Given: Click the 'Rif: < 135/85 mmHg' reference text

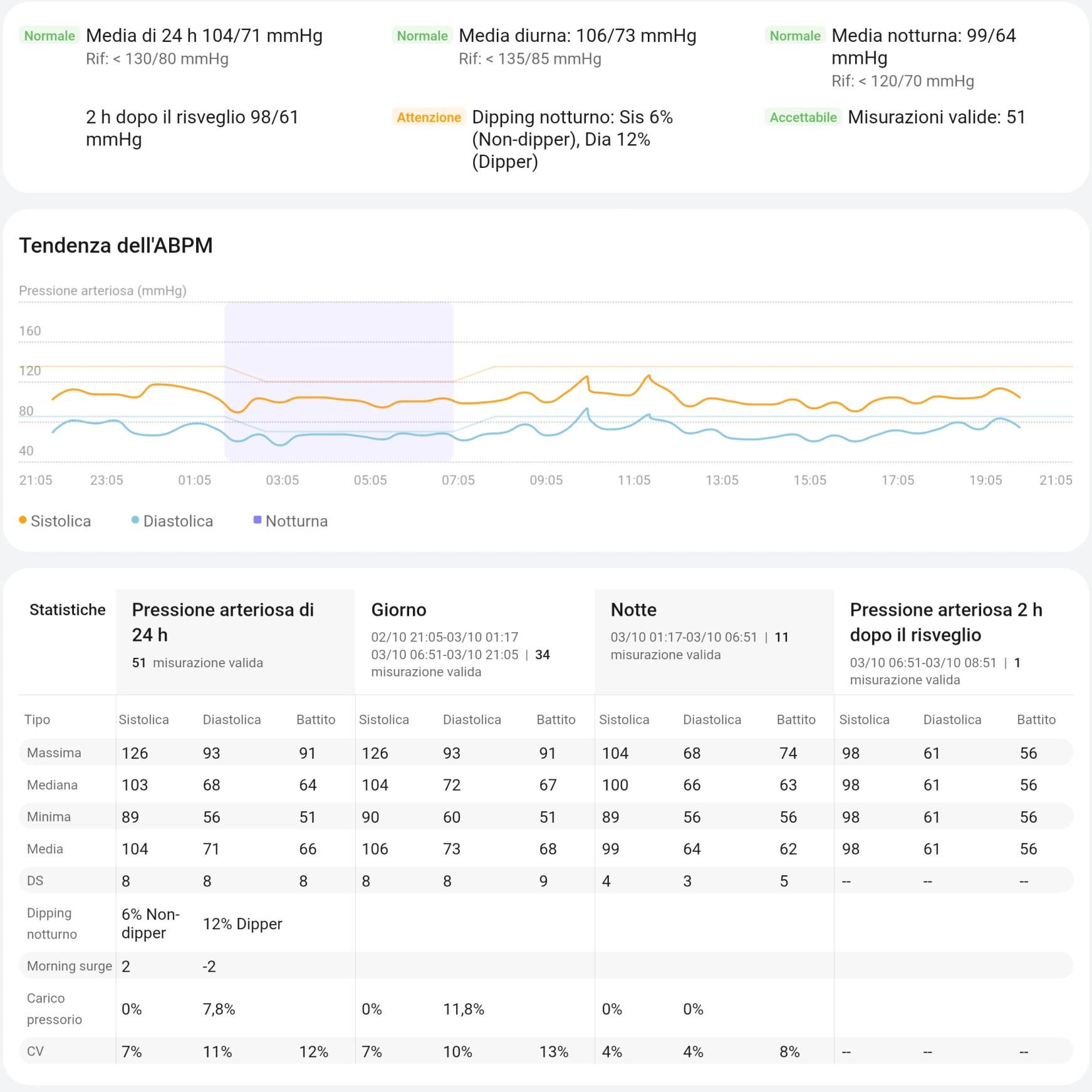Looking at the screenshot, I should [530, 59].
